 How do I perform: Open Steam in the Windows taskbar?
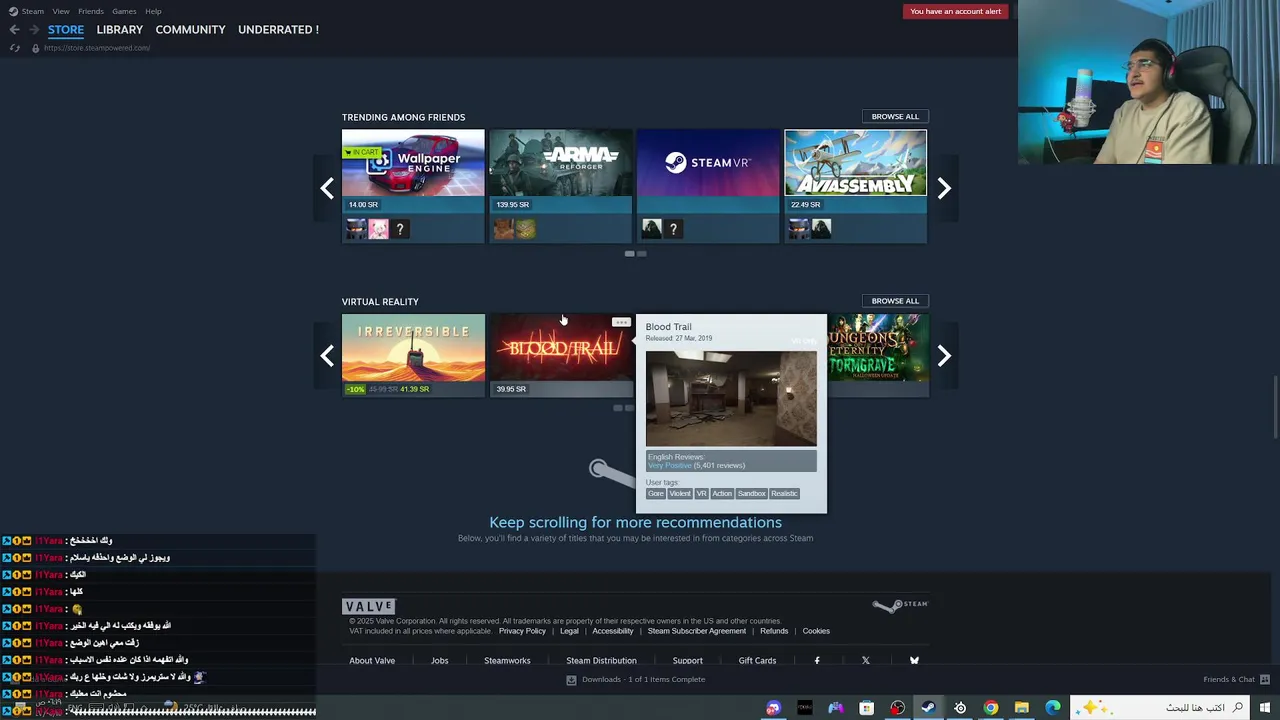[929, 708]
